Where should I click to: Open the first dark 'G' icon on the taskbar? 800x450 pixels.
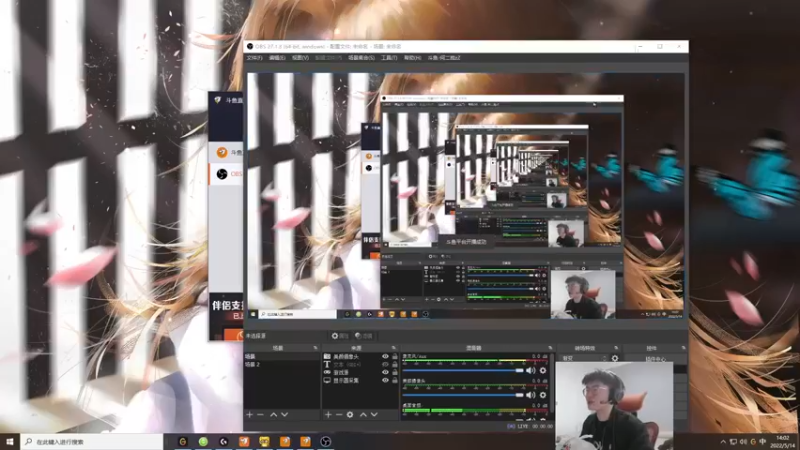tap(183, 441)
